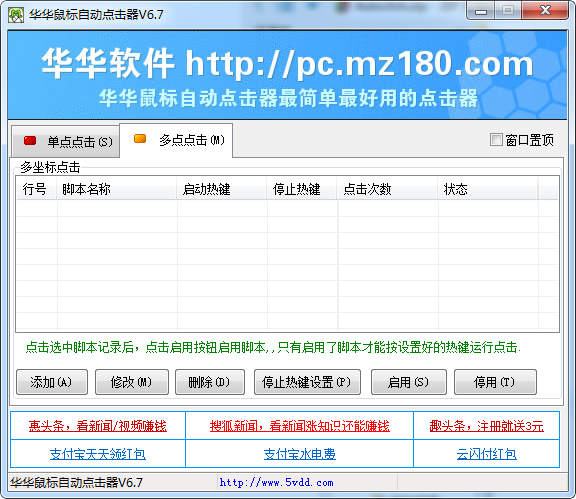
Task: Select the 多点点击(M) tab
Action: [x=176, y=140]
